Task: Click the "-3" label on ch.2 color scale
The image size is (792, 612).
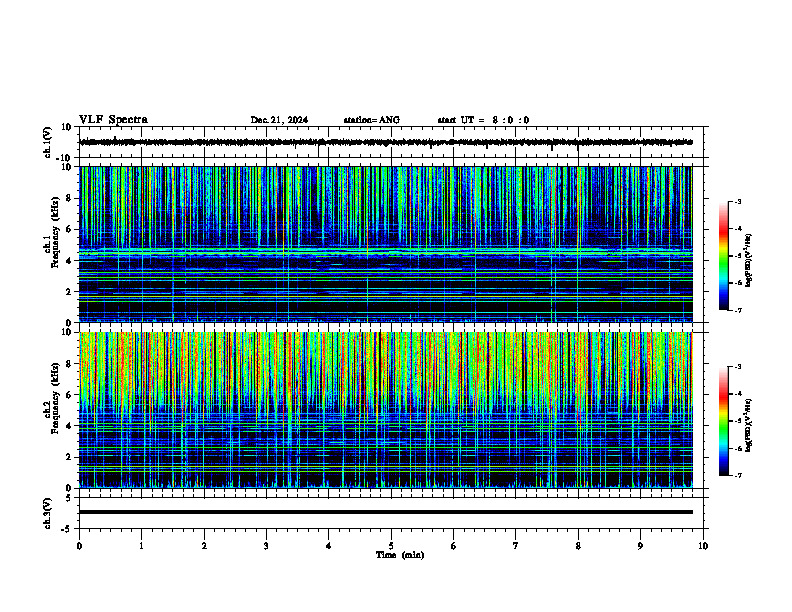Action: 737,367
